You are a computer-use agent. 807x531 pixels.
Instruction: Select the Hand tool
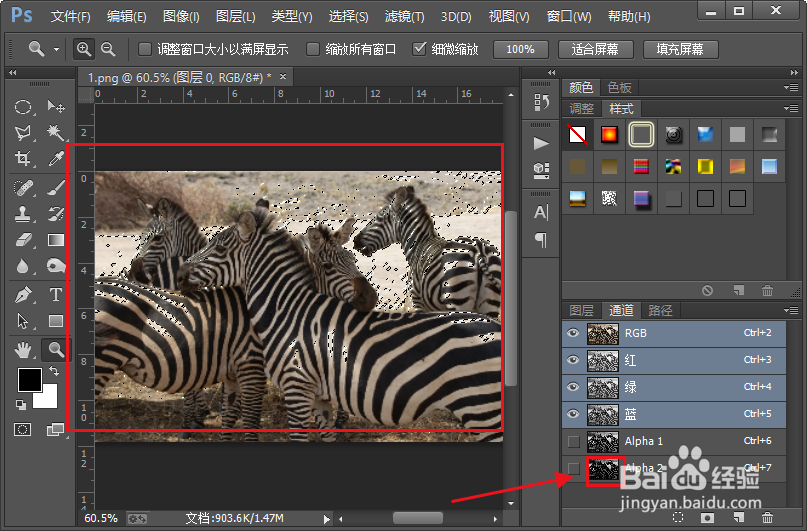click(x=23, y=350)
